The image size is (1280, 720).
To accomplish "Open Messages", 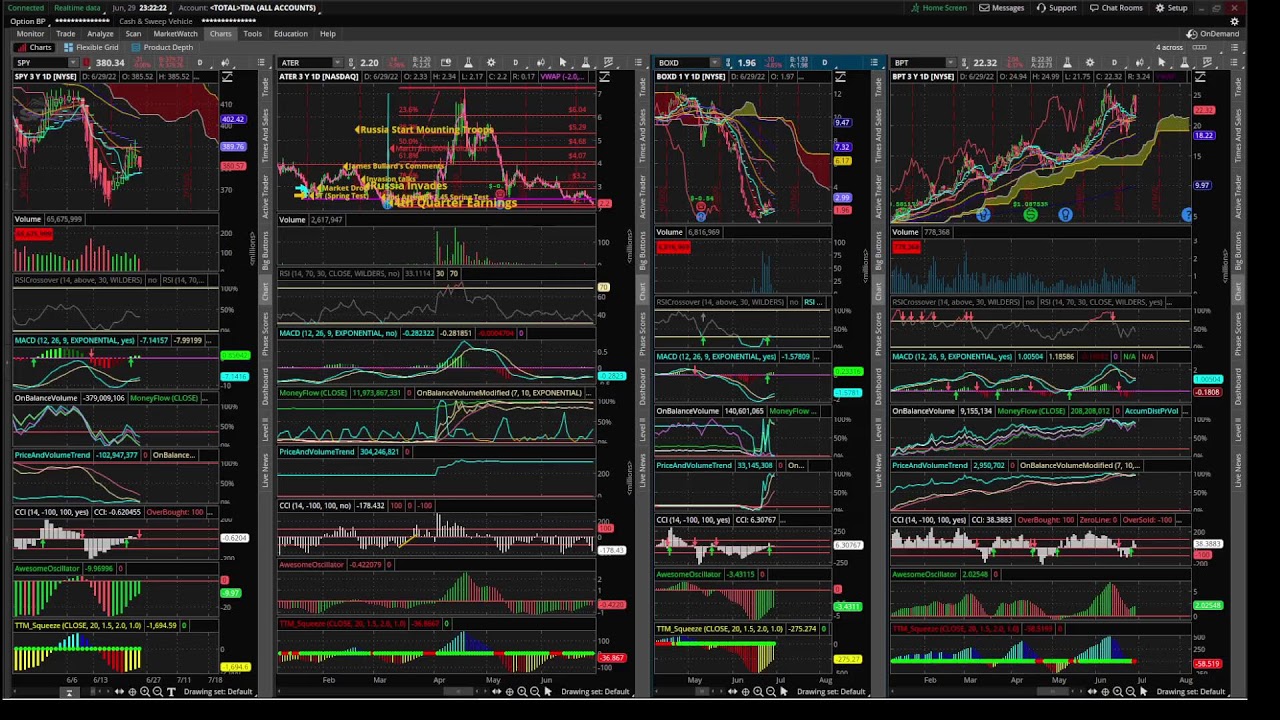I will point(1002,8).
